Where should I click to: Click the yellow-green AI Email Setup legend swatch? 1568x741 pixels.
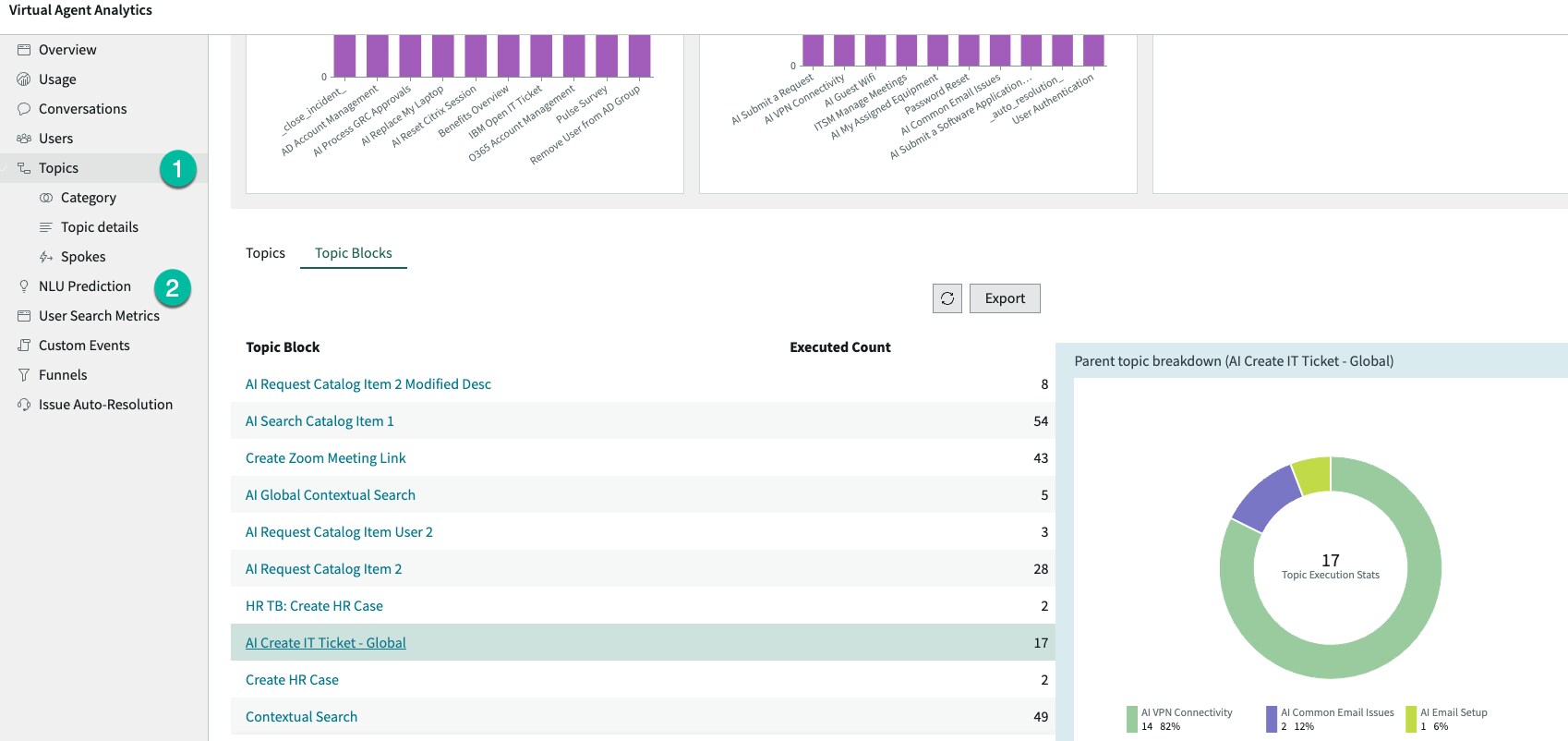1411,719
